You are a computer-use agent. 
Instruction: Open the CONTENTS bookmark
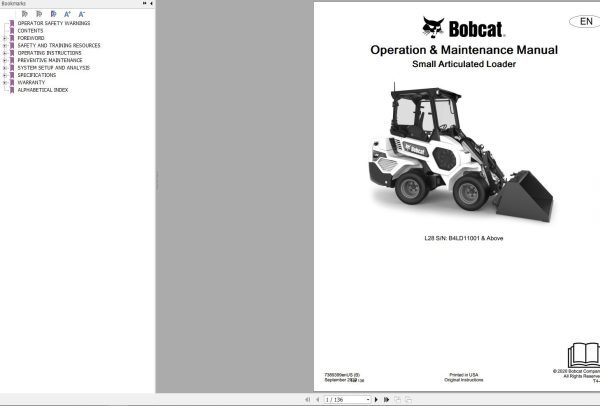[30, 31]
